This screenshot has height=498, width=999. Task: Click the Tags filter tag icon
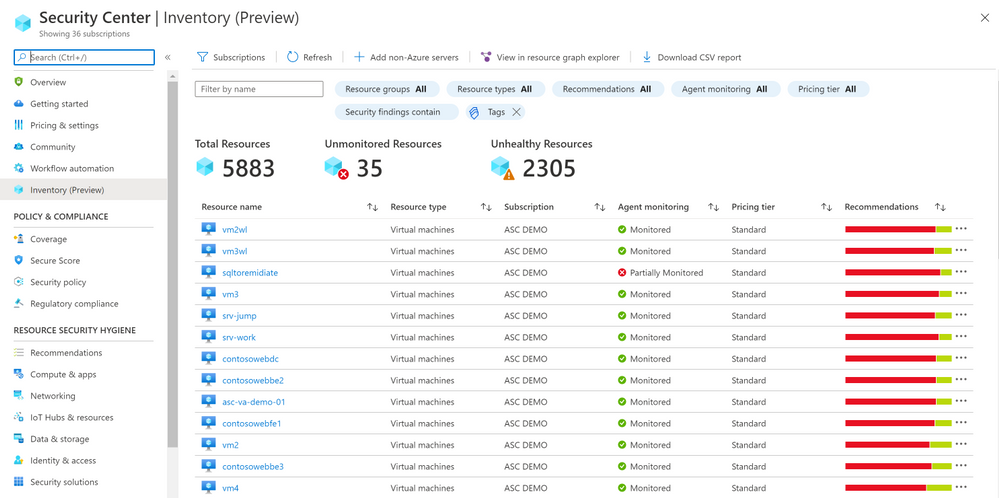click(474, 112)
